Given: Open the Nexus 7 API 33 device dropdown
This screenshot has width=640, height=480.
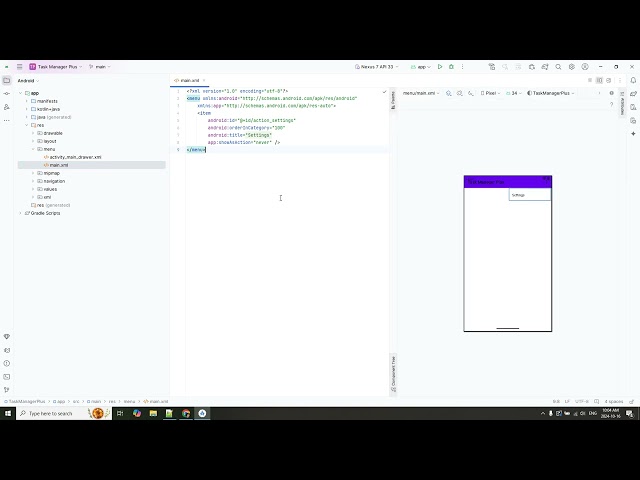Looking at the screenshot, I should (x=376, y=67).
